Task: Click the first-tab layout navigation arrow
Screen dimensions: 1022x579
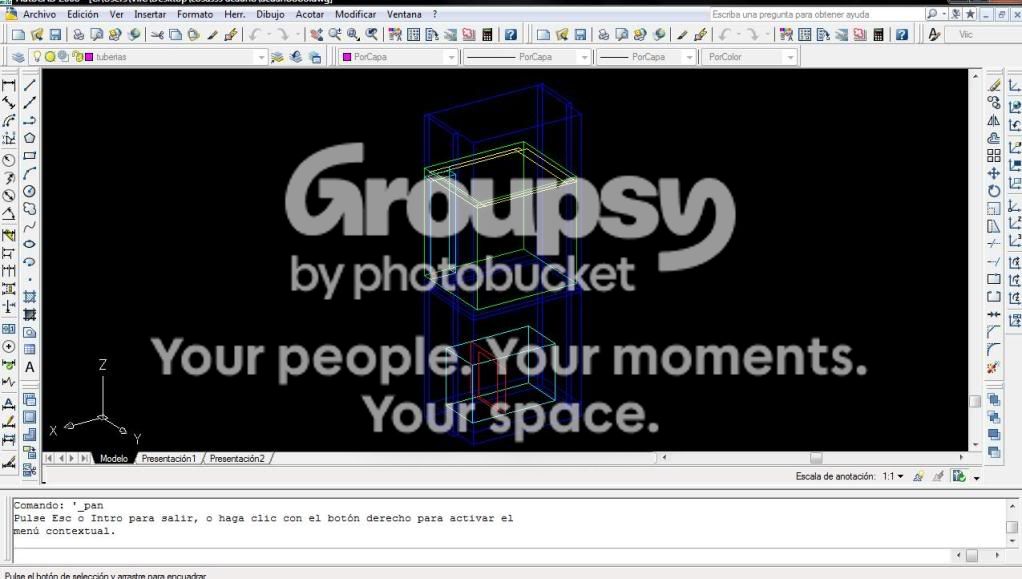Action: (49, 458)
